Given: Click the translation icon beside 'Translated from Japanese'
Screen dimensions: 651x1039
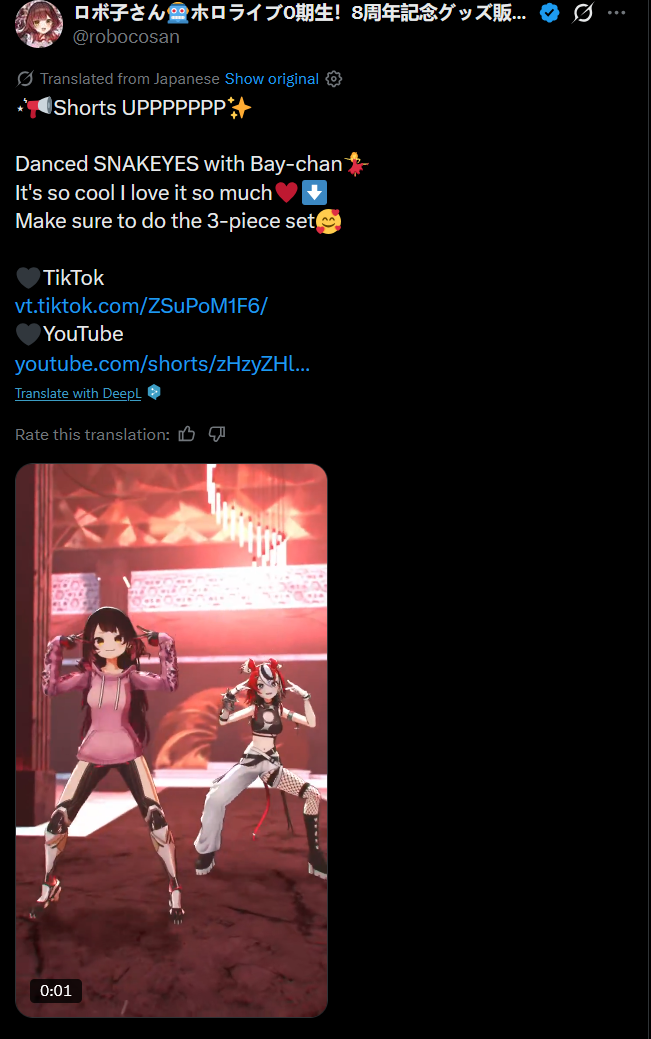Looking at the screenshot, I should (25, 79).
